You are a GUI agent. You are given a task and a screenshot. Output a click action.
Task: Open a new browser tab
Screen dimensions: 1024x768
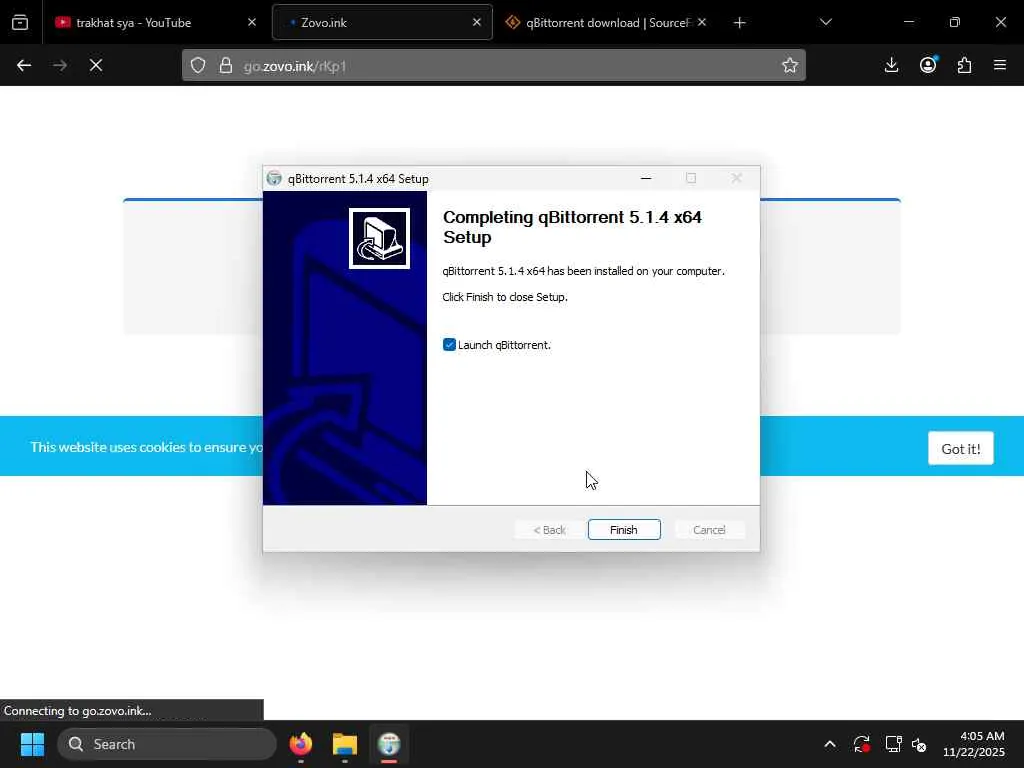739,23
